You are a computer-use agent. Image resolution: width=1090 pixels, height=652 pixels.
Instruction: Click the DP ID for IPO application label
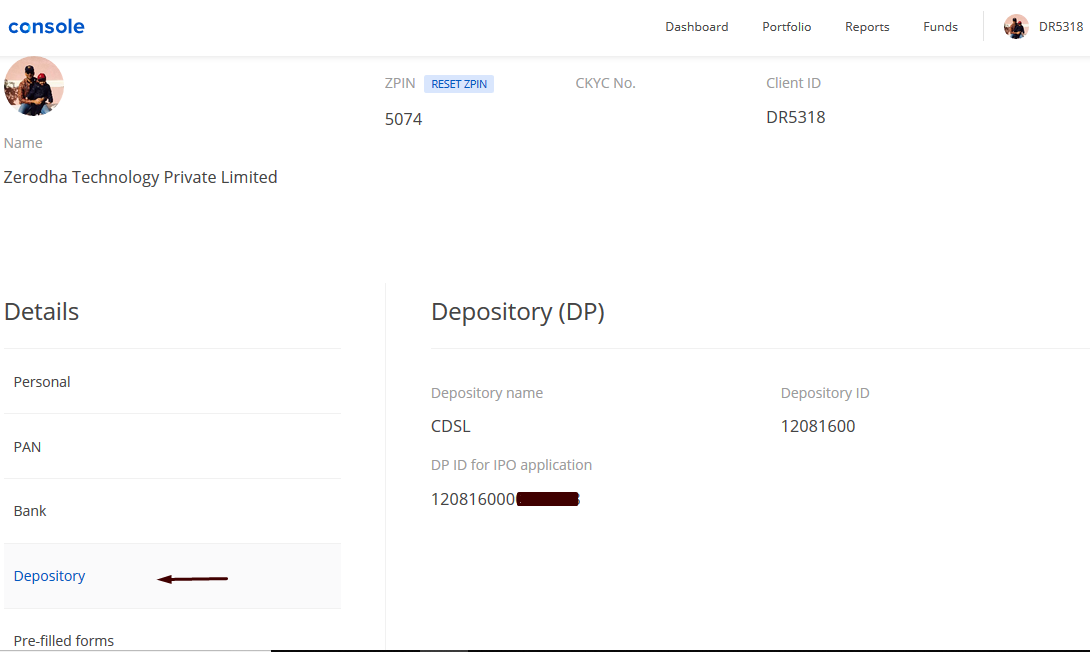[x=511, y=465]
